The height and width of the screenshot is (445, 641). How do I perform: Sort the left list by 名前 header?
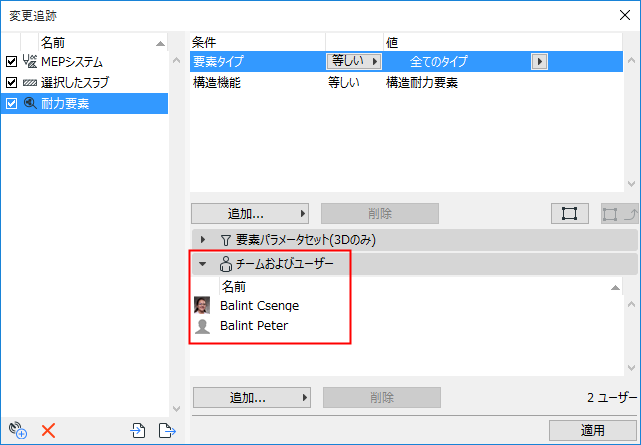(x=102, y=42)
